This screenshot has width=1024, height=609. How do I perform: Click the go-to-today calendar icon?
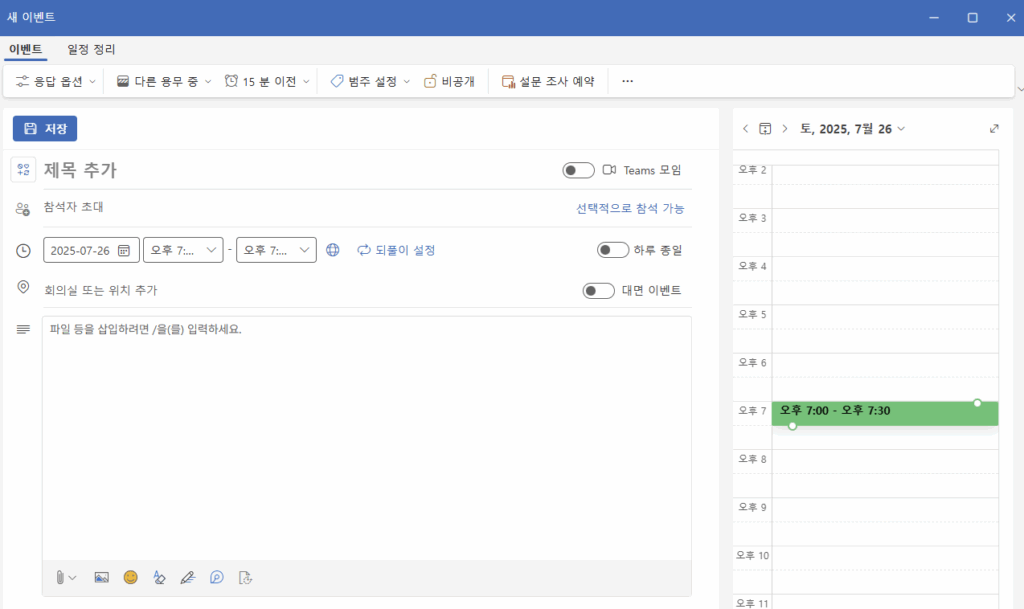coord(765,129)
